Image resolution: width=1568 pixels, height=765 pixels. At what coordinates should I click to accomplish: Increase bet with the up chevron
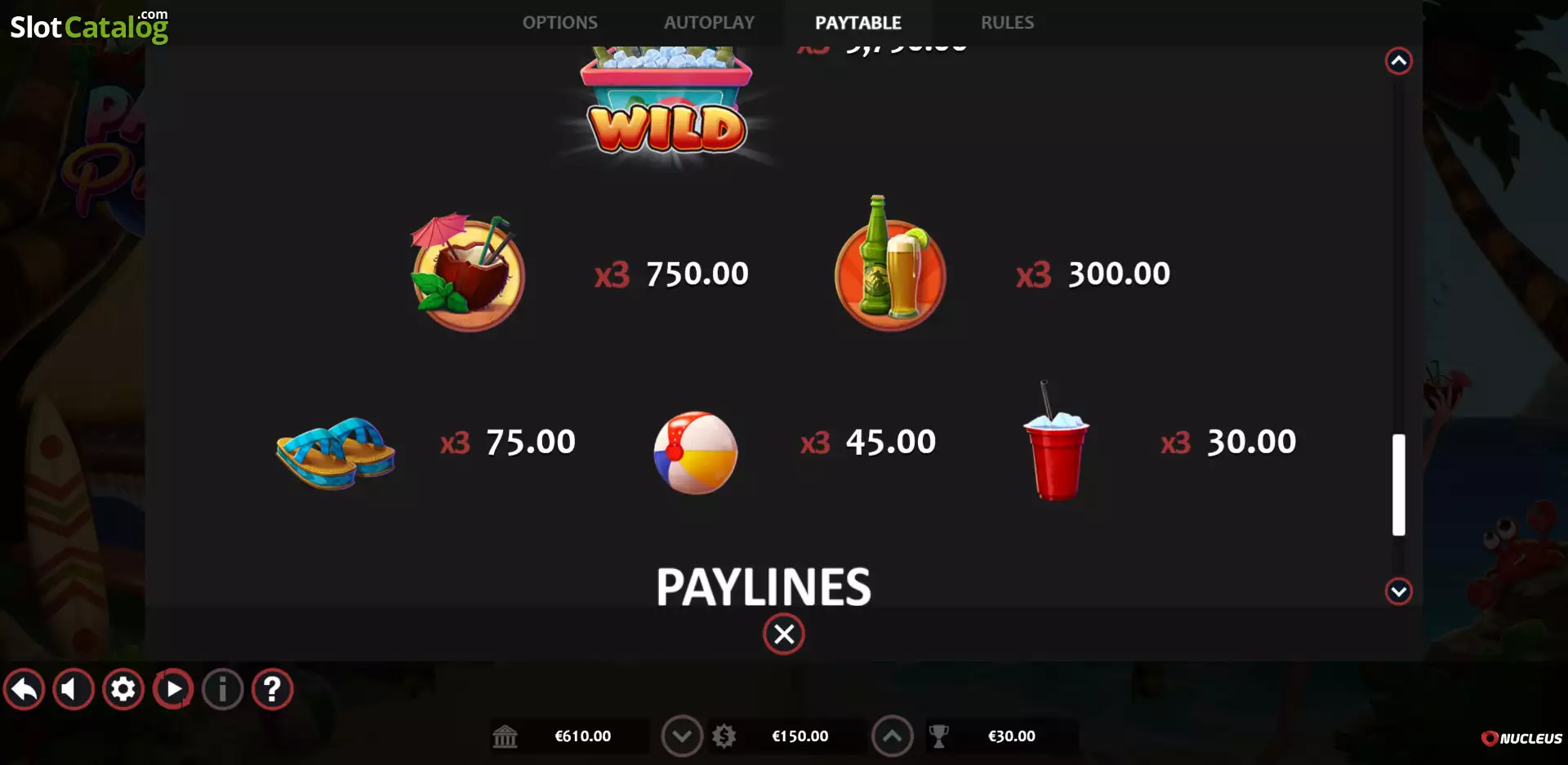click(892, 736)
